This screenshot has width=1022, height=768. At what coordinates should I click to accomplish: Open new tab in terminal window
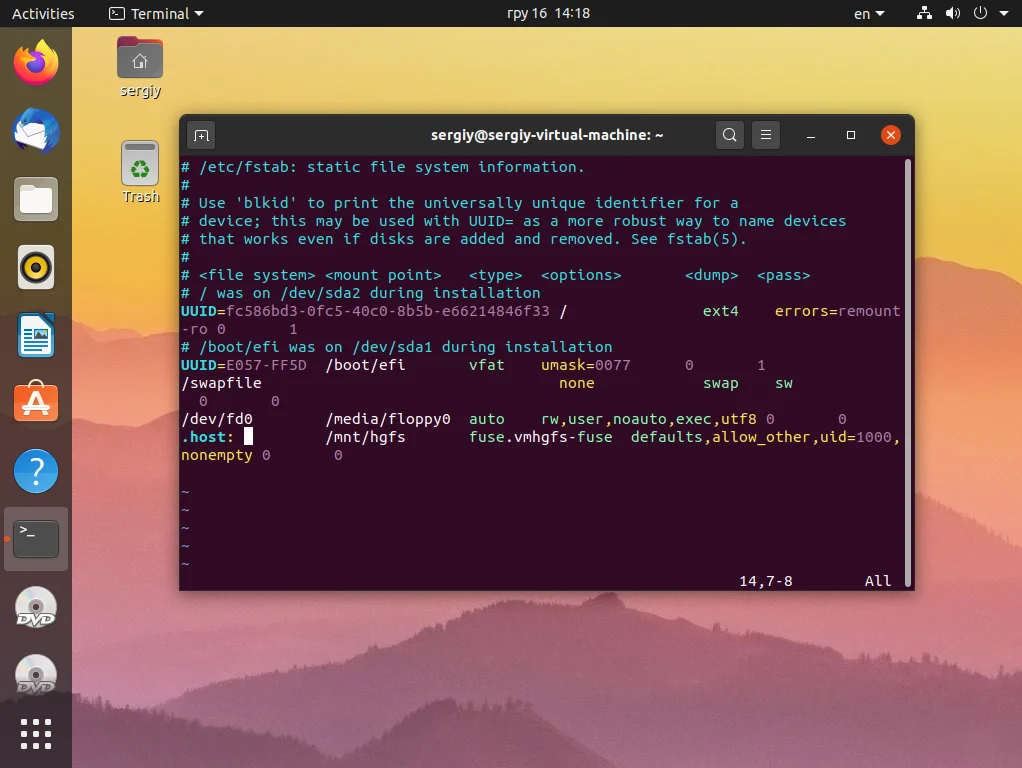coord(201,135)
